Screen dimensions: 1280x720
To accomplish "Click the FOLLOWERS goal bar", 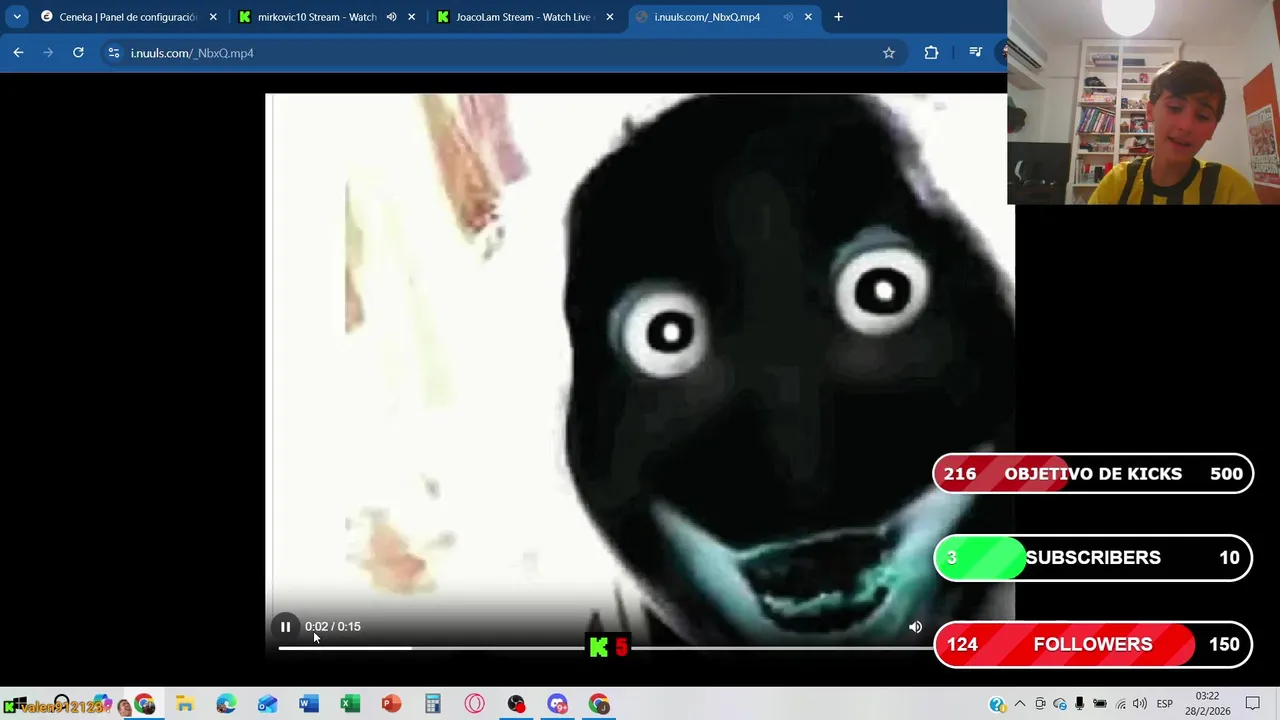I will [1093, 645].
